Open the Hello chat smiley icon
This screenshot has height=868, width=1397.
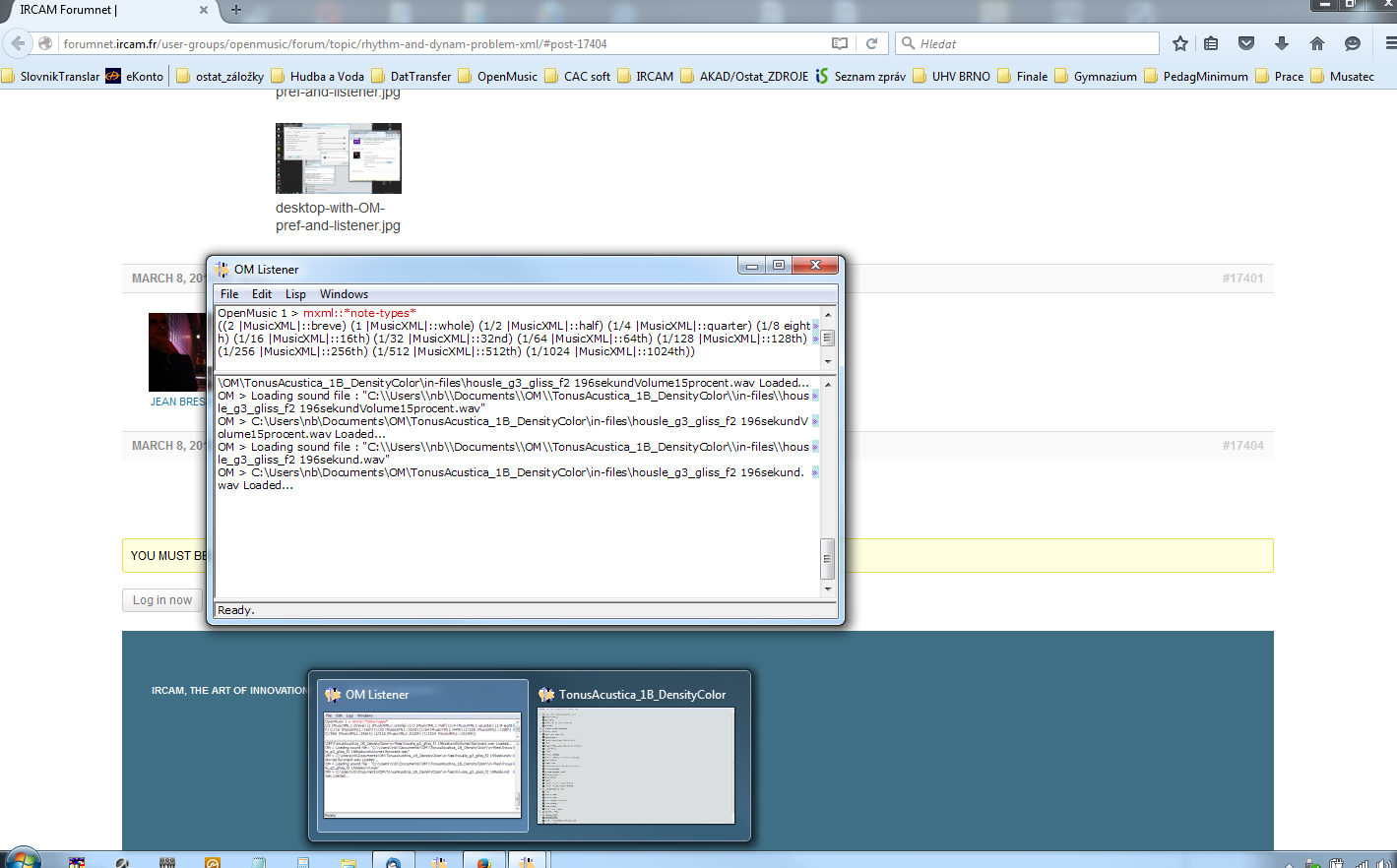(x=1353, y=43)
